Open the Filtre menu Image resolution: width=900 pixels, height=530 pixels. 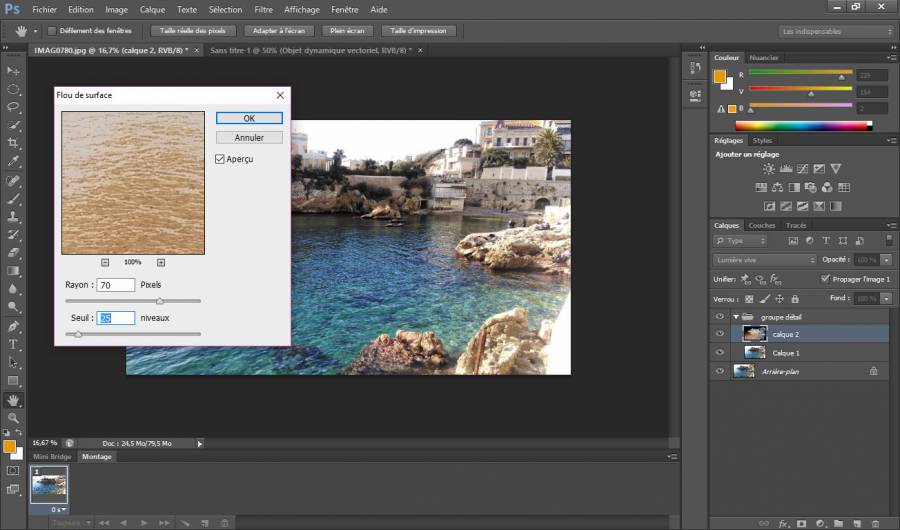pyautogui.click(x=263, y=9)
